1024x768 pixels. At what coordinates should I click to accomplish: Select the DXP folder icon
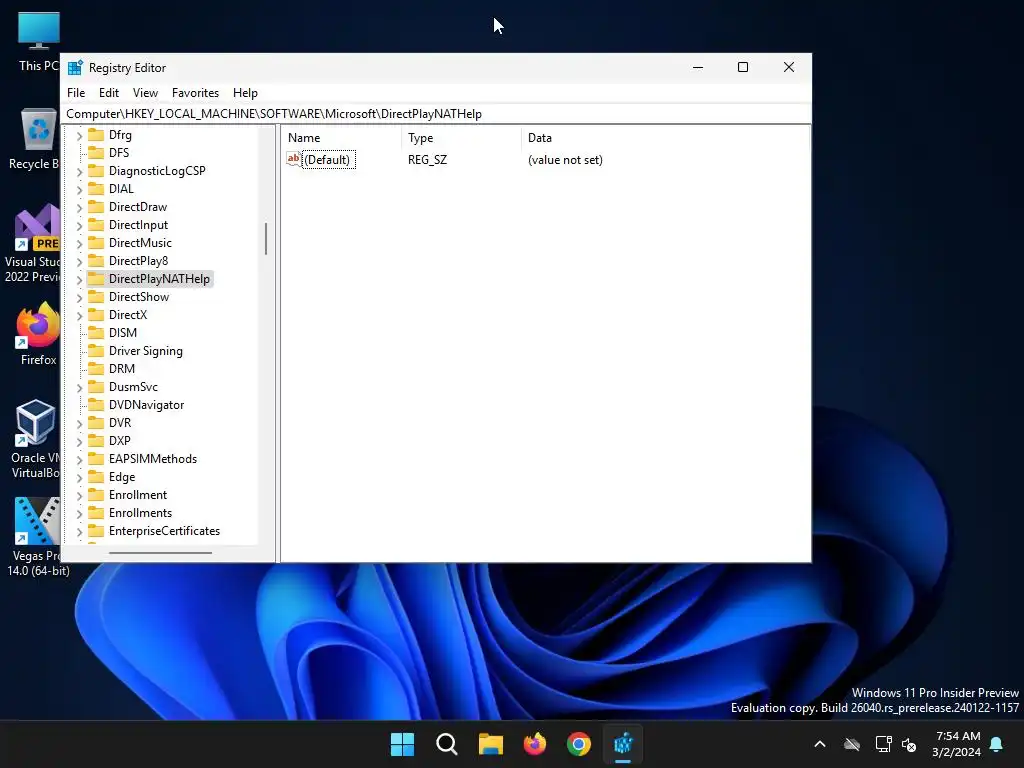tap(96, 441)
